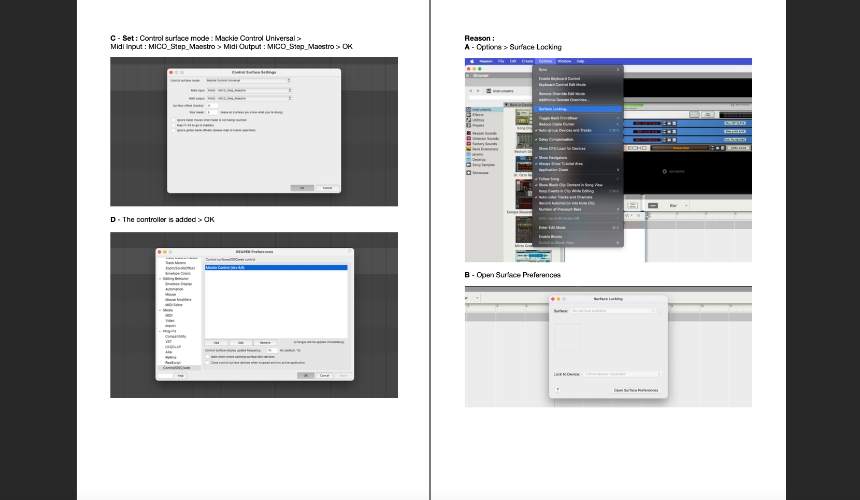Click Surface offset tracks input field

click(212, 105)
